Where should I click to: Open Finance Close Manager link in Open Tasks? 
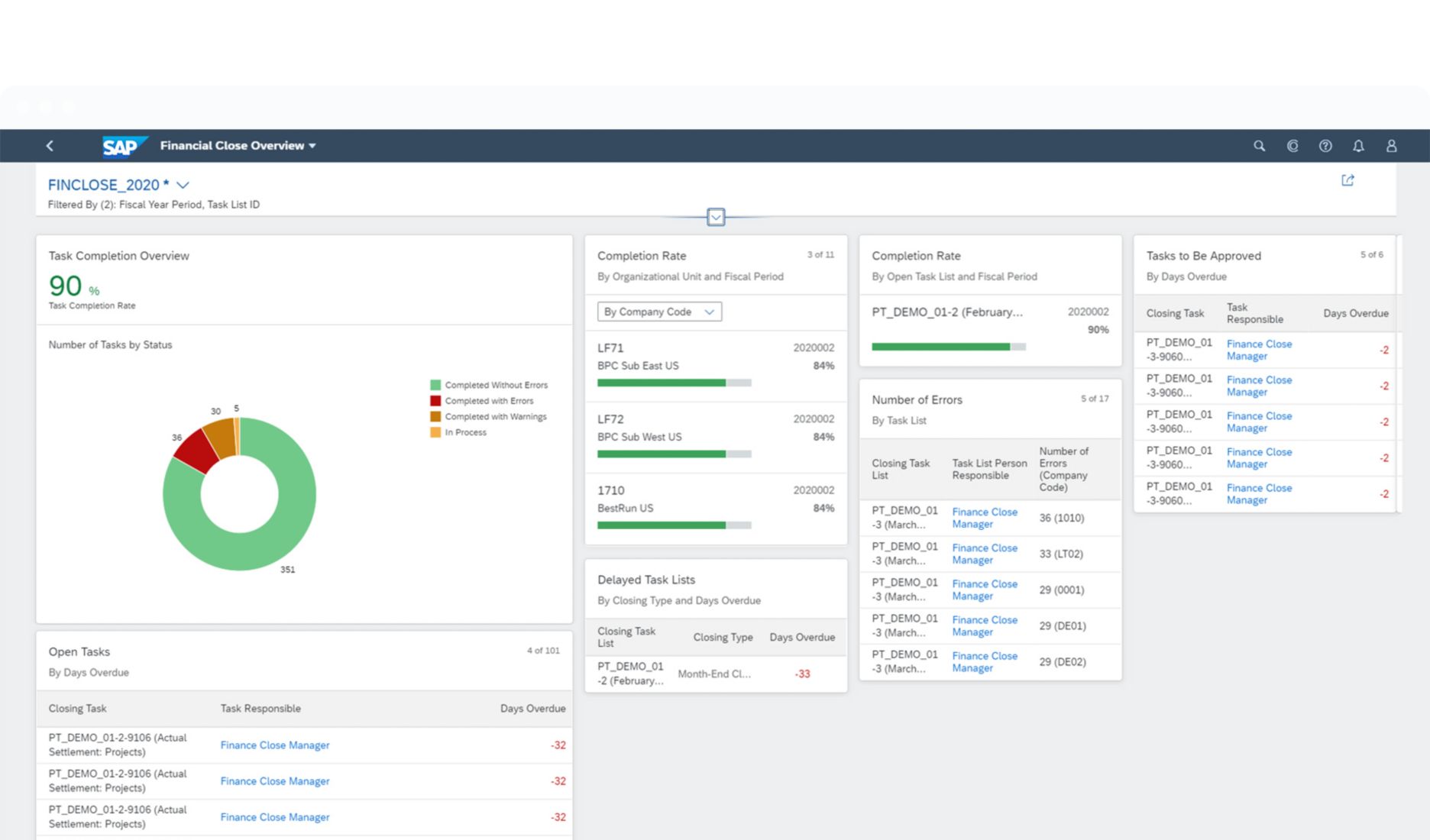275,745
